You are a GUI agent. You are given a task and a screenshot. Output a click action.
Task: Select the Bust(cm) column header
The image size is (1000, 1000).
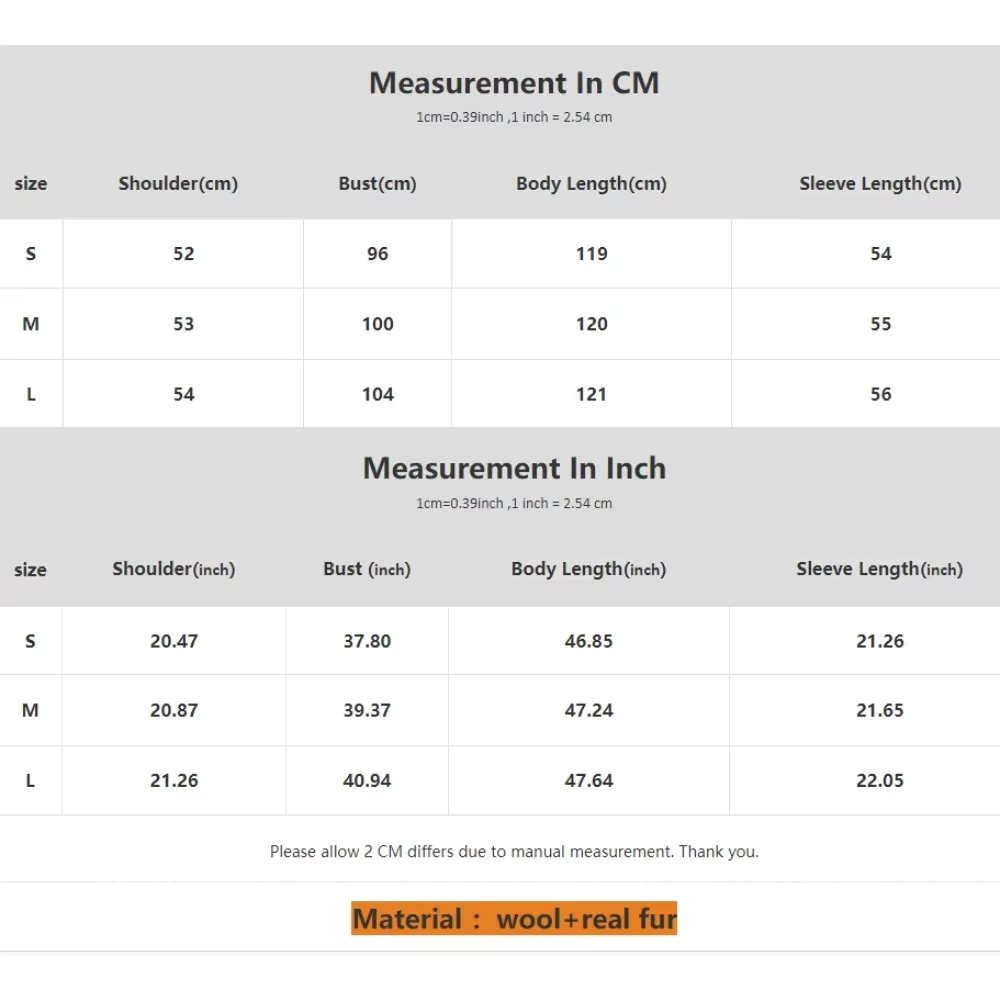377,184
